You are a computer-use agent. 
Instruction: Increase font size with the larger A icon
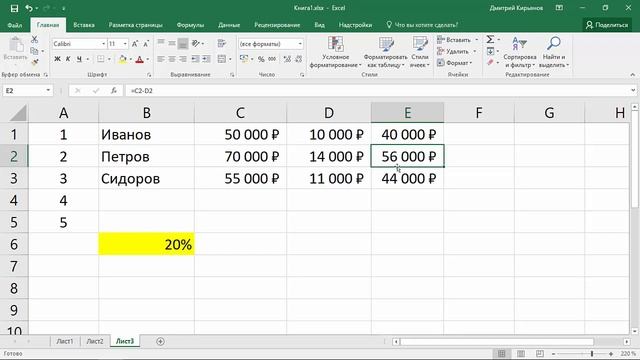point(135,44)
